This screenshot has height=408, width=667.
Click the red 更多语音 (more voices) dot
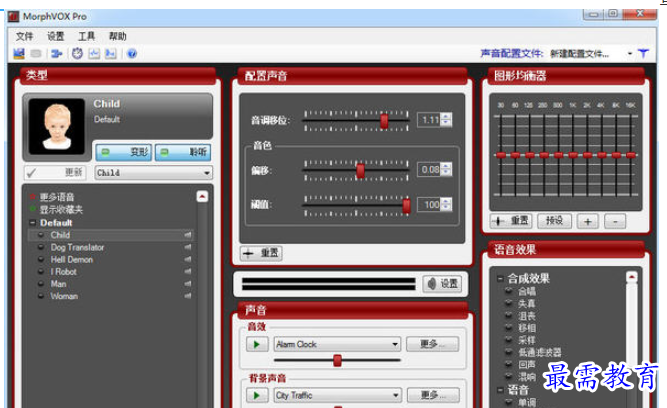point(32,197)
